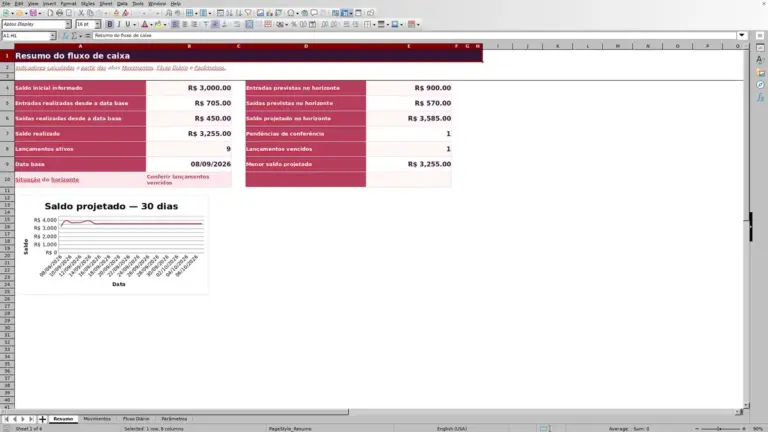Click cell showing R$ 3,585.00
This screenshot has height=432, width=768.
point(409,119)
